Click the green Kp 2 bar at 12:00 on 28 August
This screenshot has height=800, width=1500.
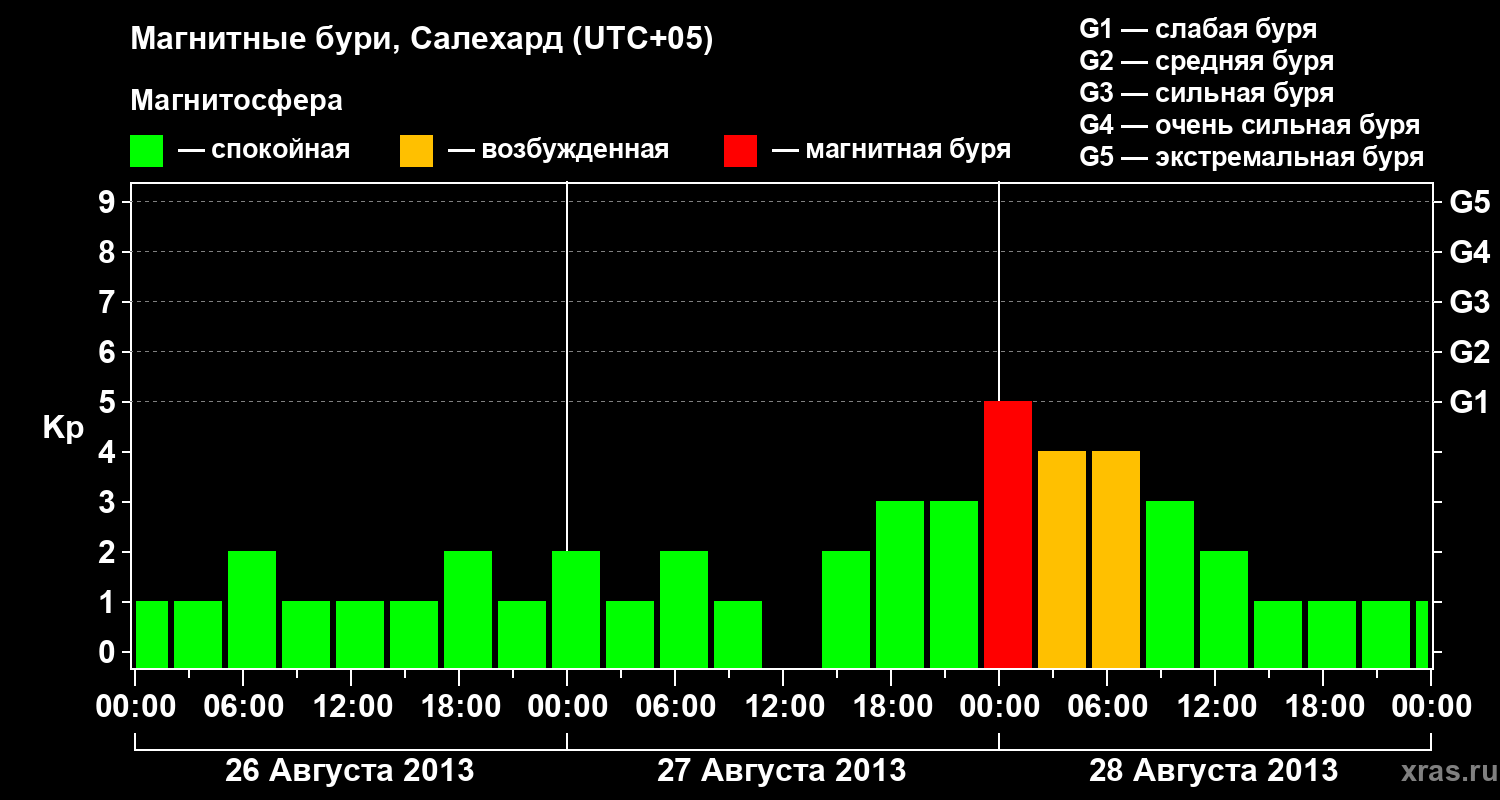[1224, 609]
